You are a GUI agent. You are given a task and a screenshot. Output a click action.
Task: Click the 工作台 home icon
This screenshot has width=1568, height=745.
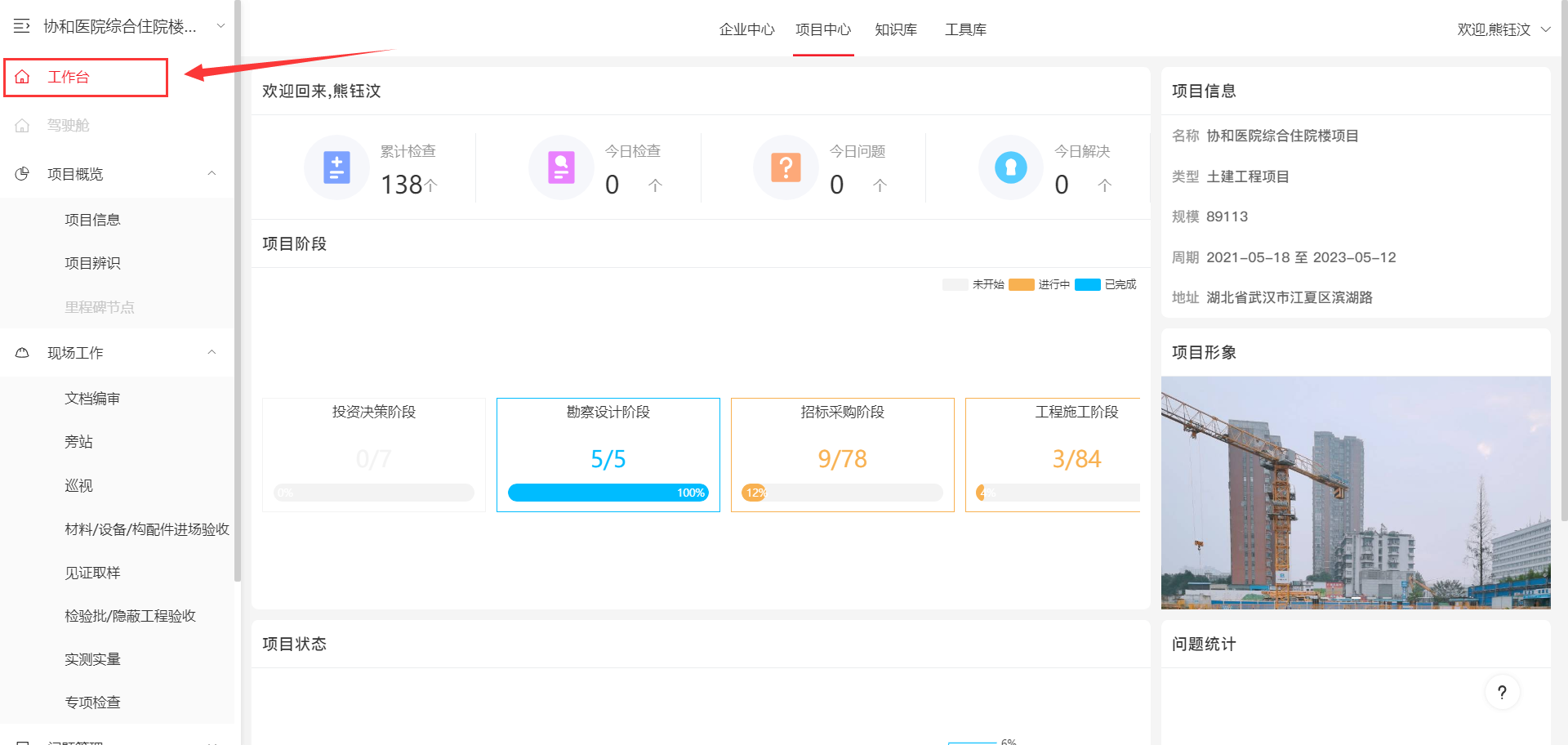(22, 77)
